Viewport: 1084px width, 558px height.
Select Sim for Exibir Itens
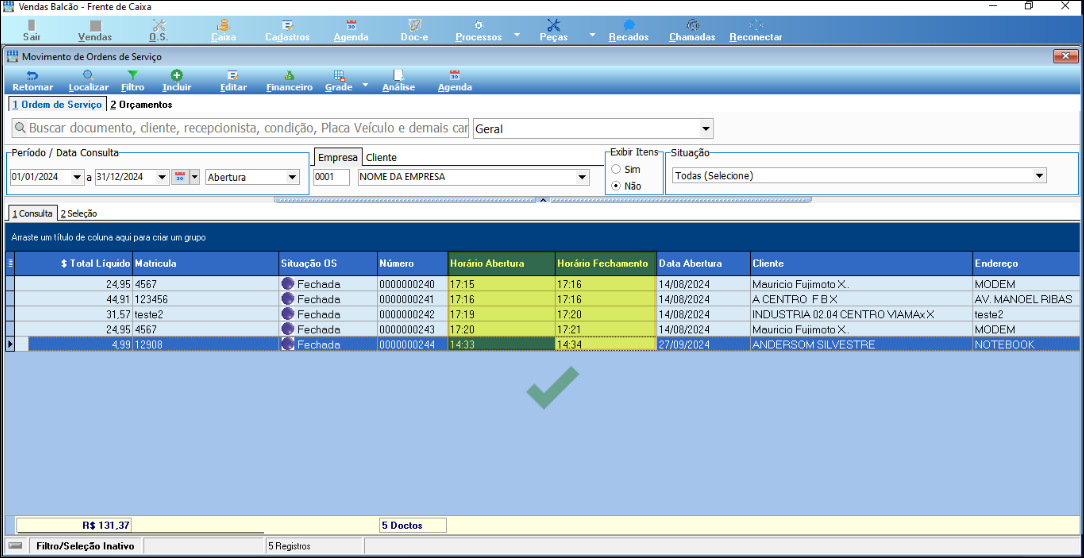tap(616, 169)
